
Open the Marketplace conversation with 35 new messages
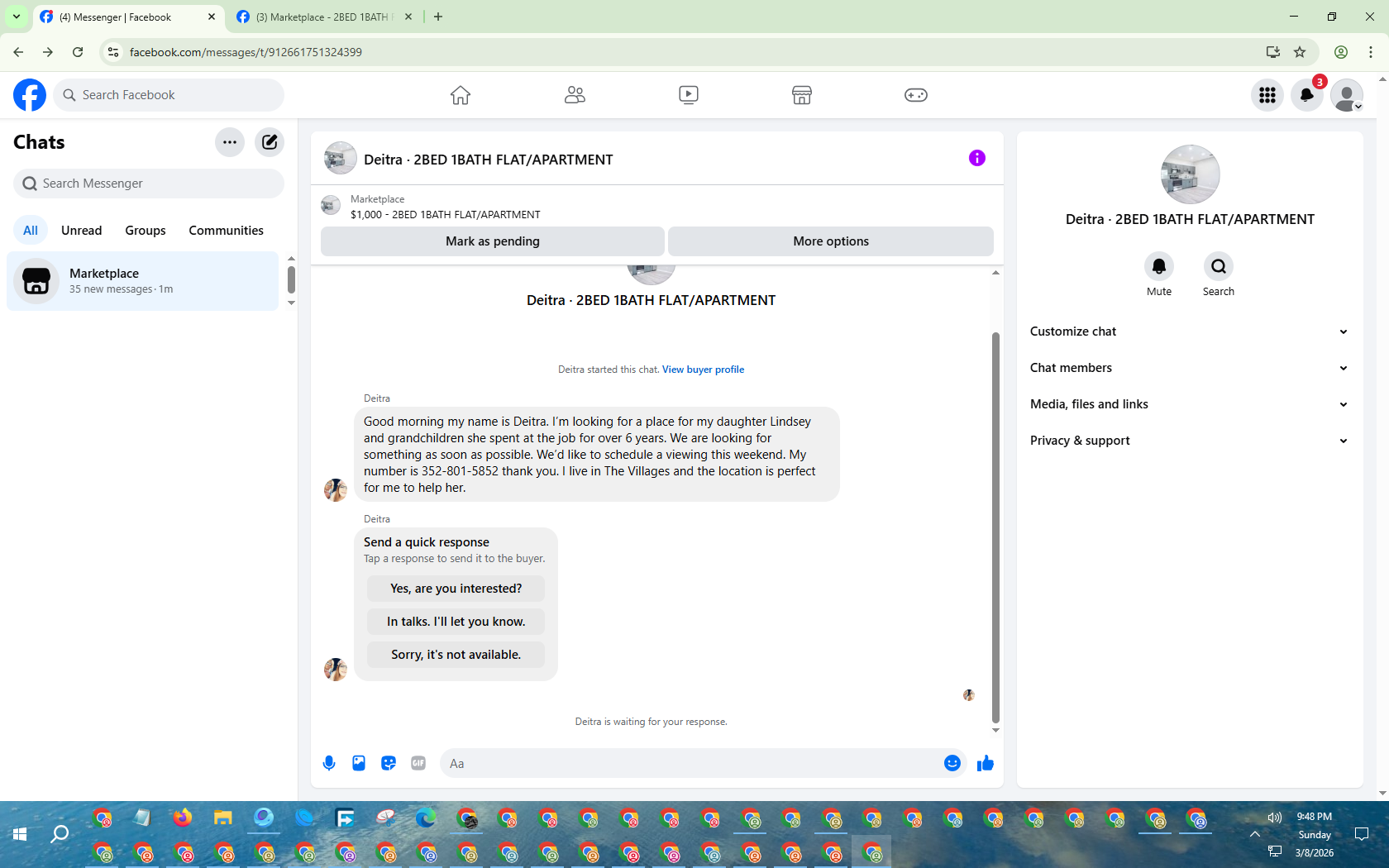coord(143,281)
